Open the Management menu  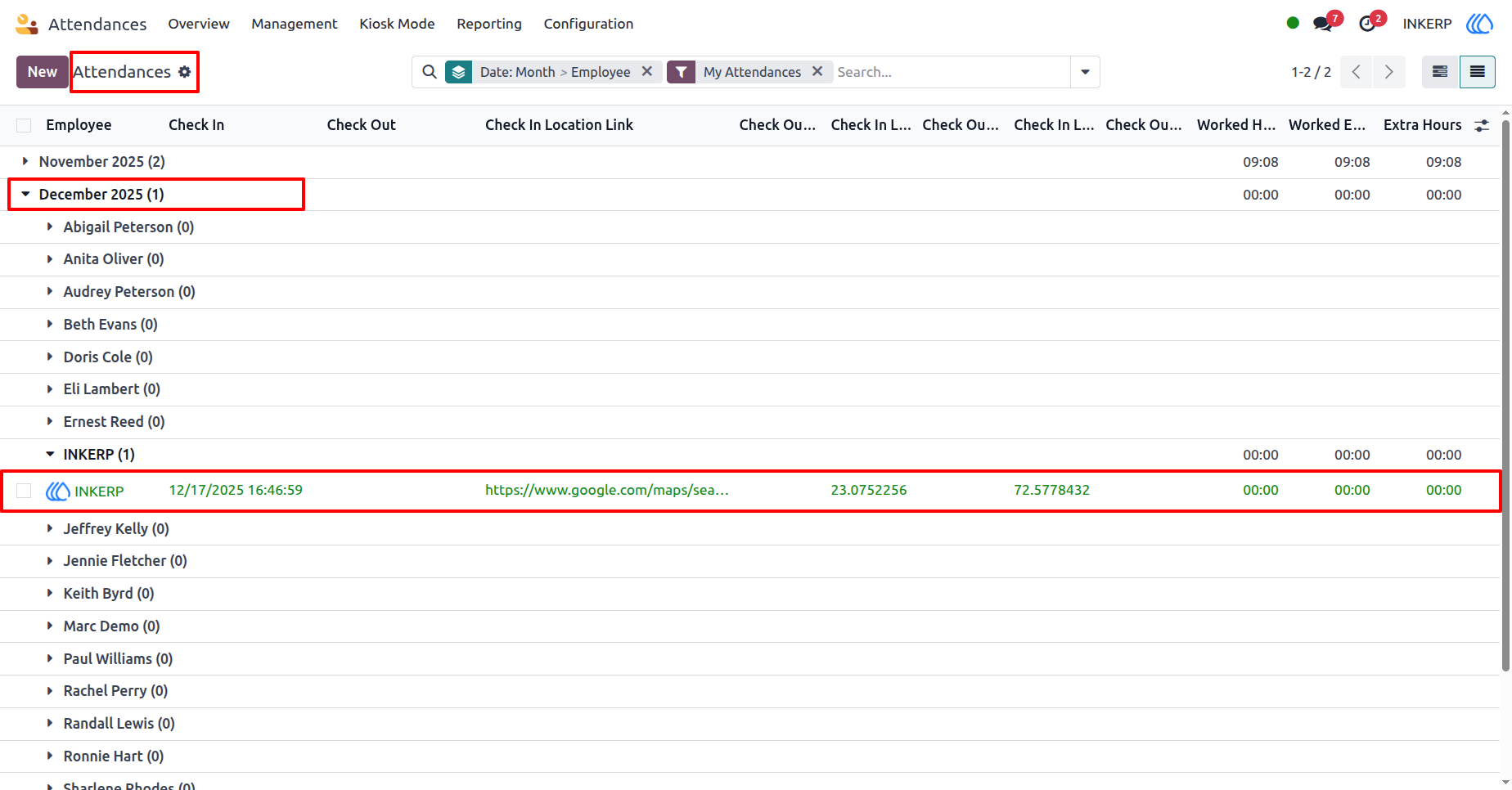click(x=295, y=24)
